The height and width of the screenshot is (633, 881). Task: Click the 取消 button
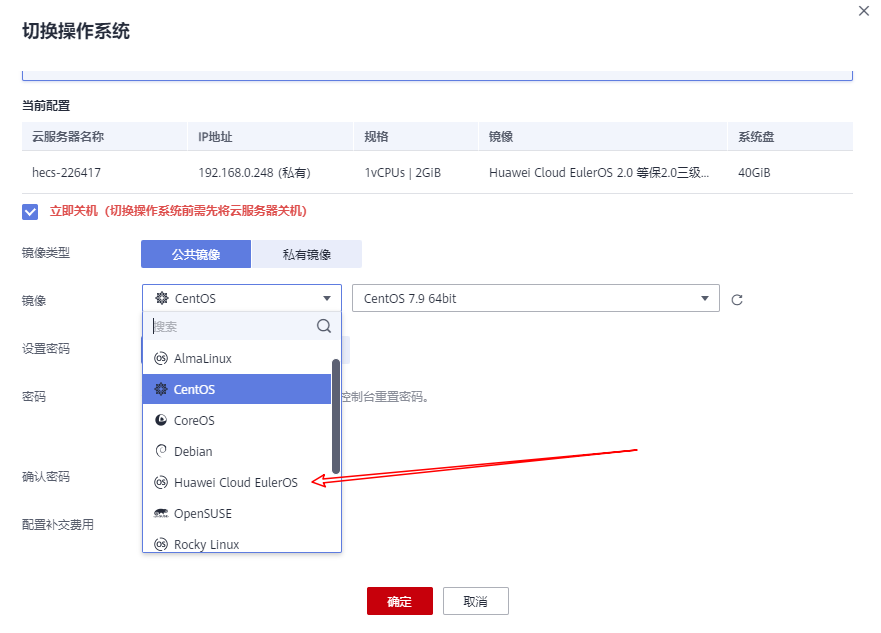point(475,601)
